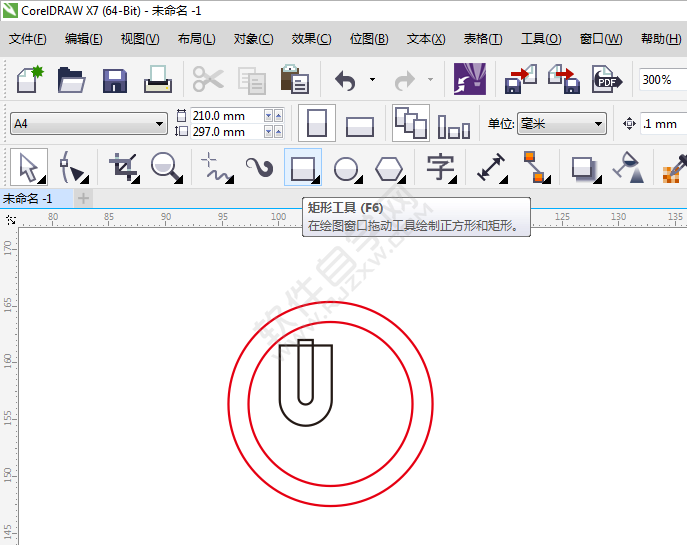The height and width of the screenshot is (545, 687).
Task: Open a file with the folder icon
Action: (x=71, y=80)
